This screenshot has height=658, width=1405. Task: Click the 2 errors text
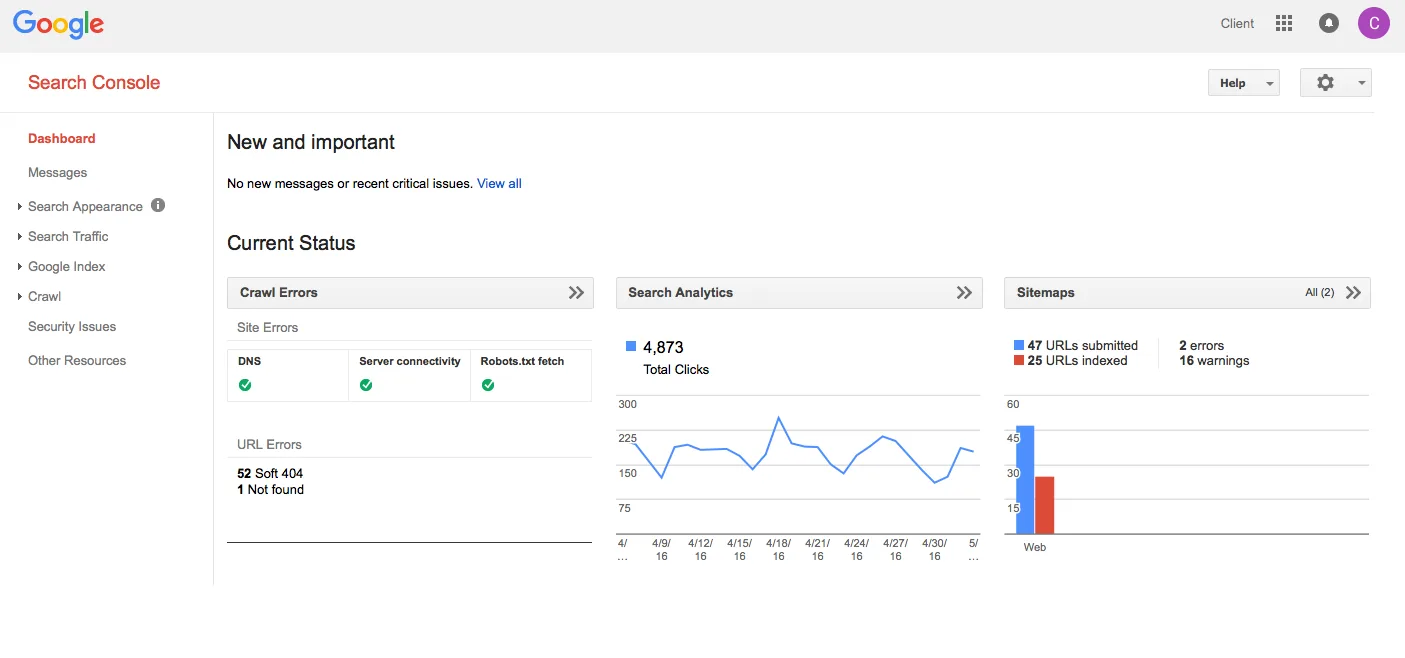pos(1201,345)
